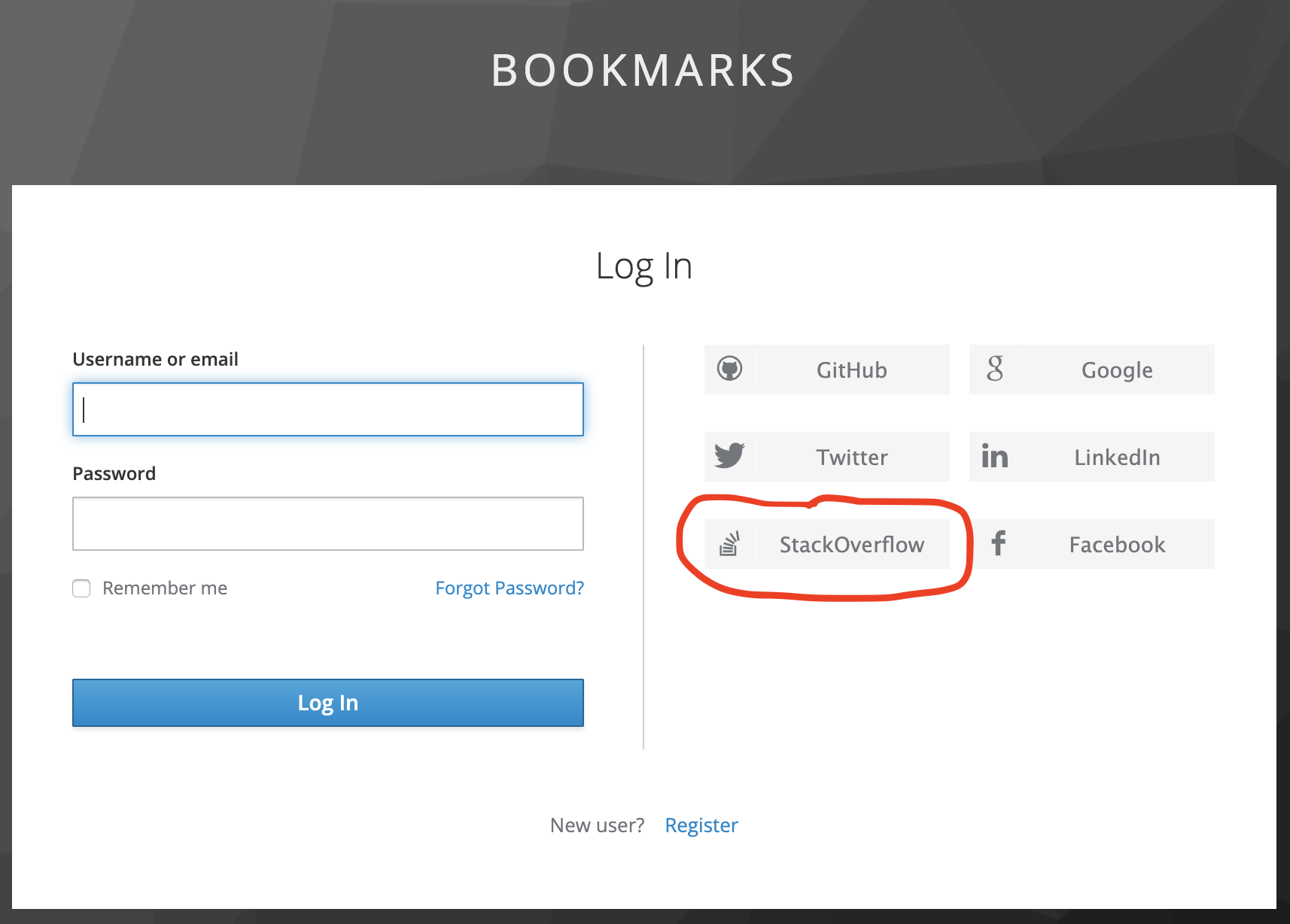The width and height of the screenshot is (1290, 924).
Task: Click the 'Log In' page heading
Action: pos(644,266)
